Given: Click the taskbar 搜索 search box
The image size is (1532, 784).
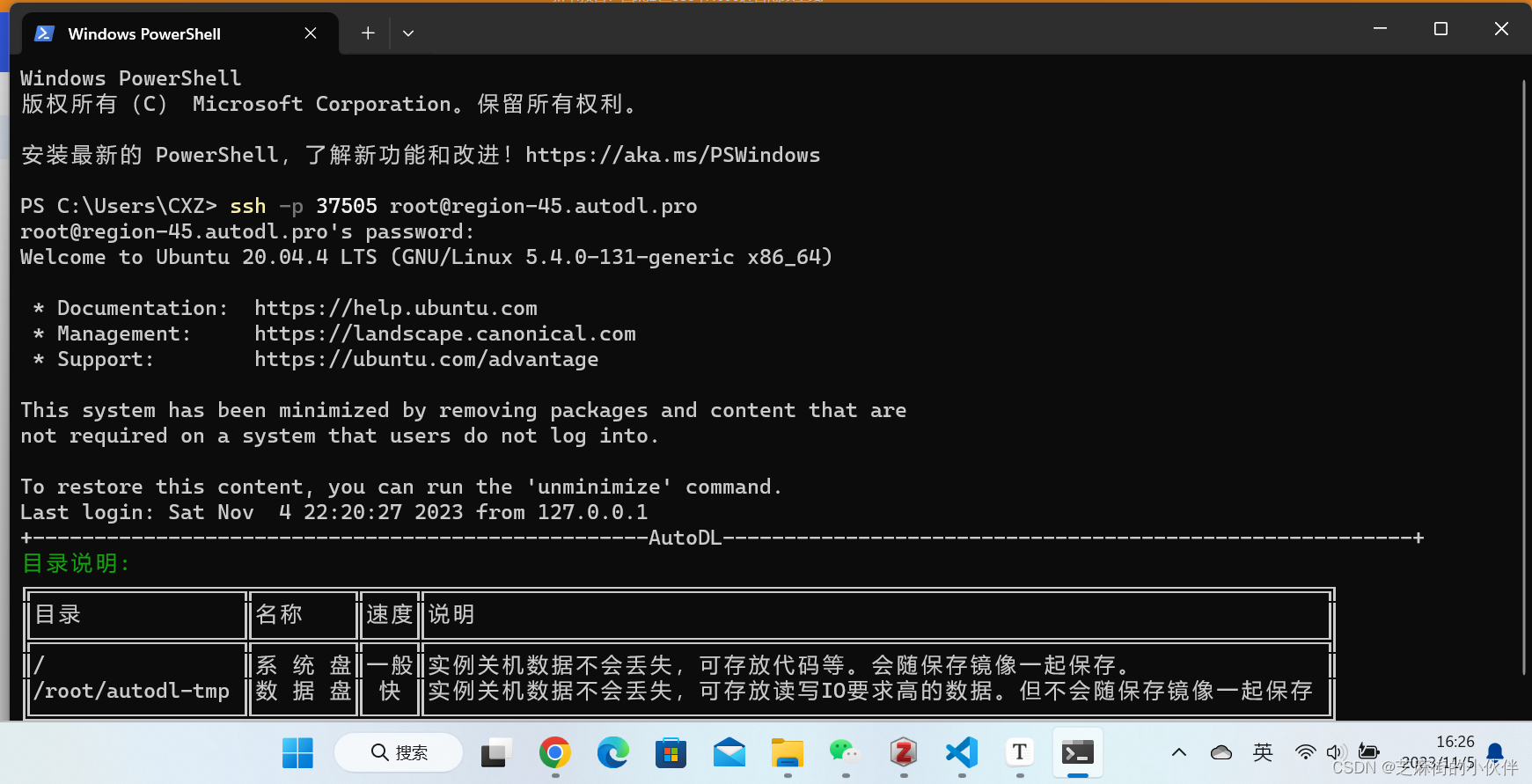Looking at the screenshot, I should [399, 753].
